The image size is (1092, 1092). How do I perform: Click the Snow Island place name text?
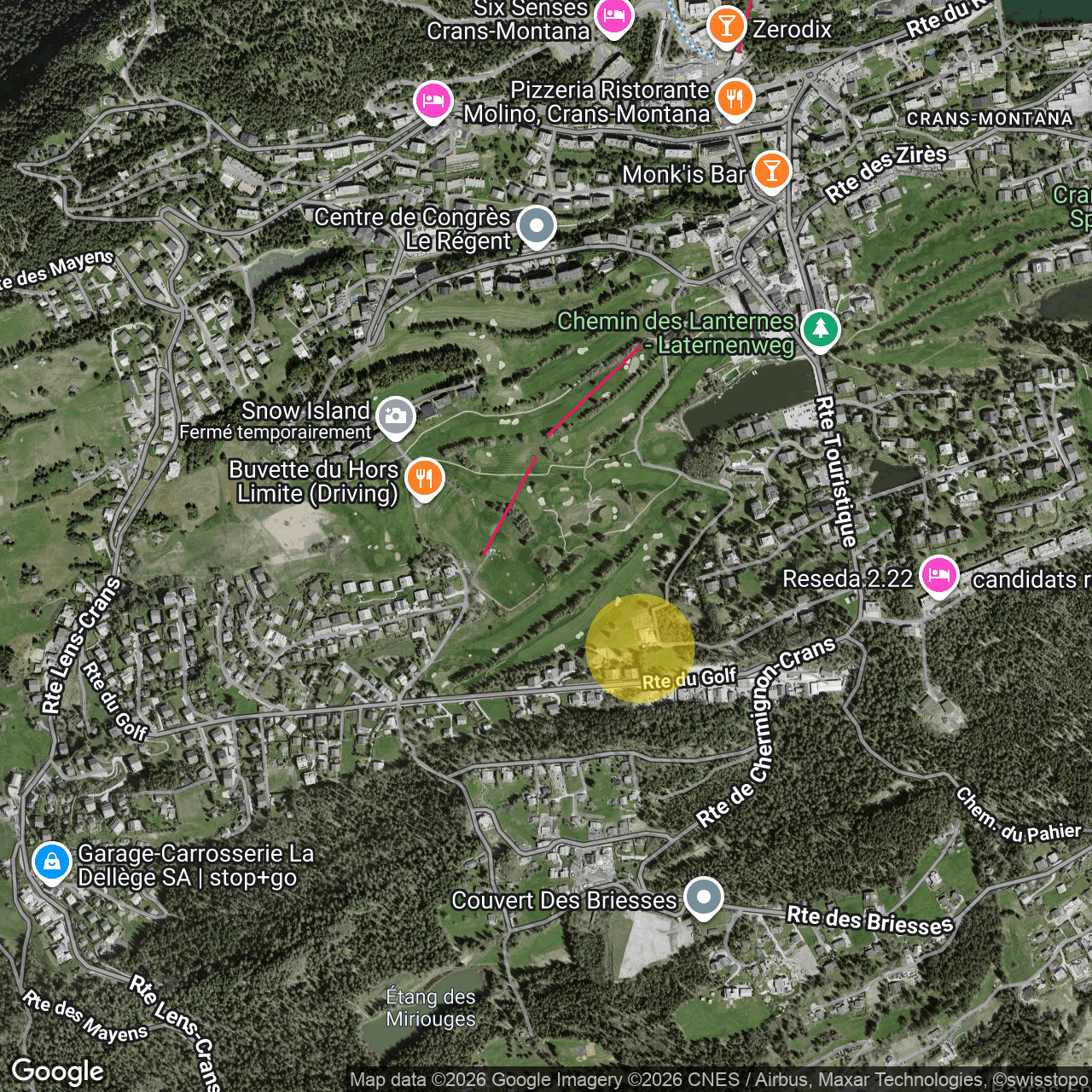click(x=305, y=410)
